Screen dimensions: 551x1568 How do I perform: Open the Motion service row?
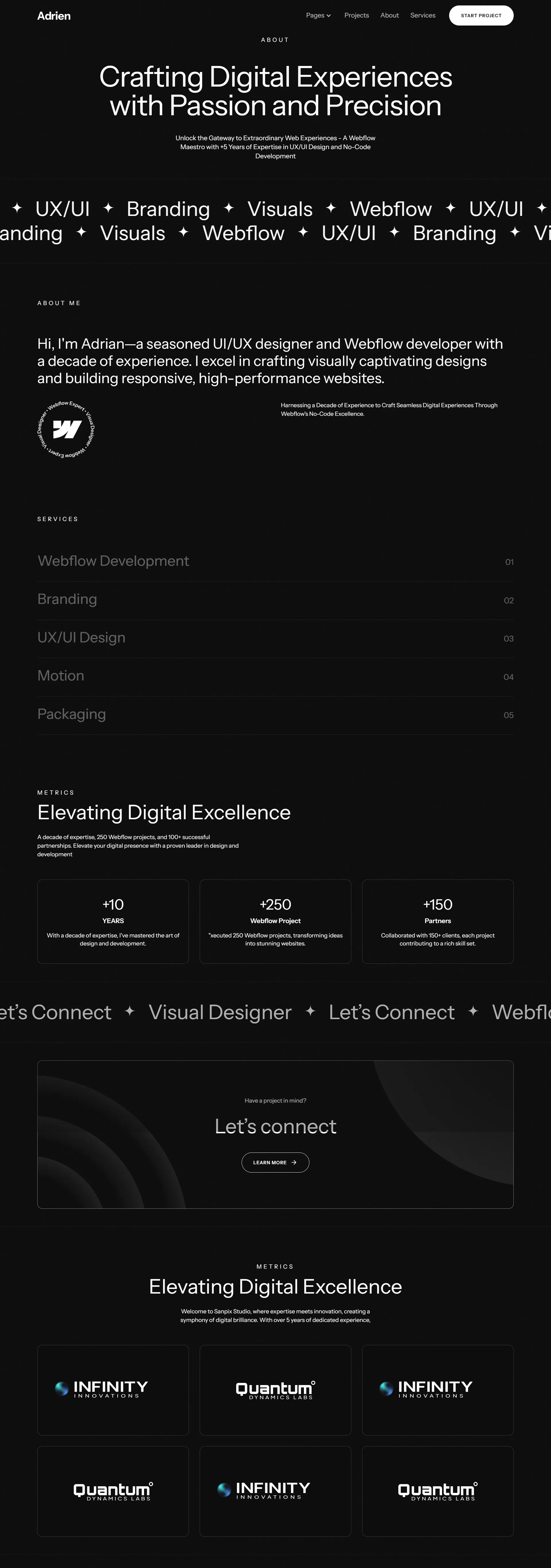[x=275, y=677]
